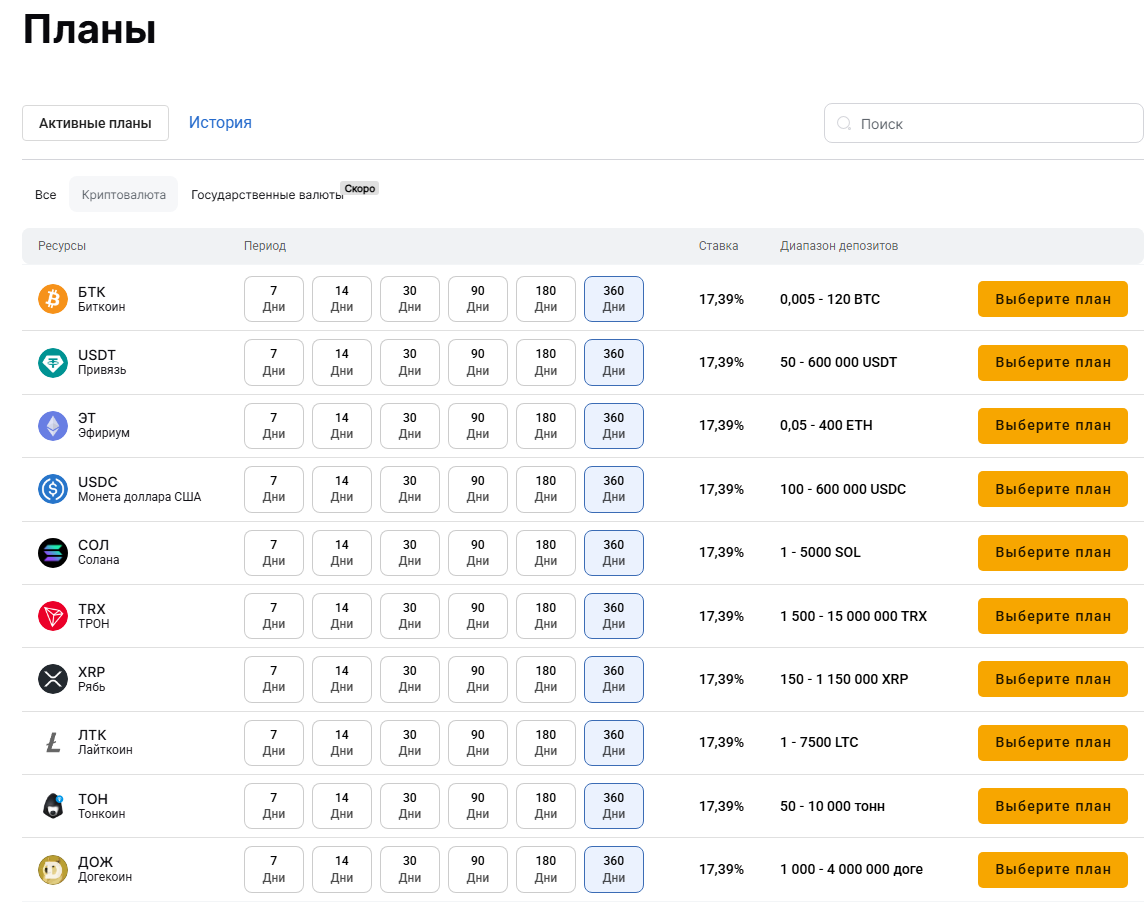Choose plan button for TRX row

pyautogui.click(x=1053, y=616)
